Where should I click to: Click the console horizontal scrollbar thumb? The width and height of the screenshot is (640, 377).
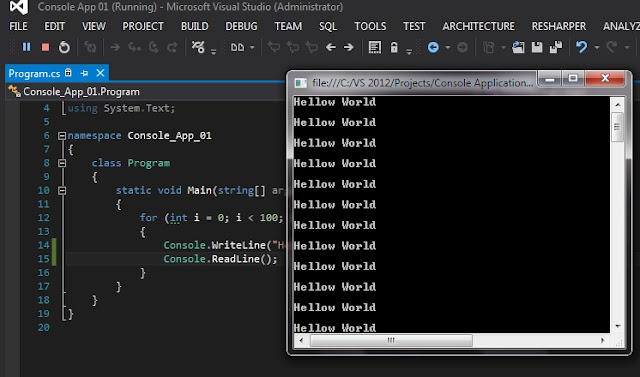(391, 340)
